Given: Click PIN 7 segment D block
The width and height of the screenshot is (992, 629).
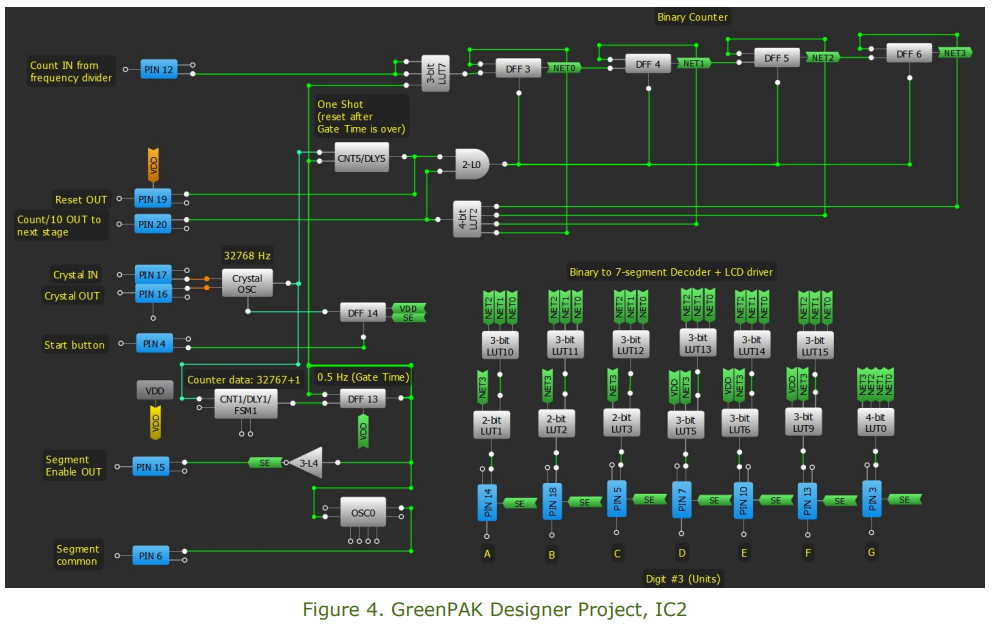Looking at the screenshot, I should 681,499.
